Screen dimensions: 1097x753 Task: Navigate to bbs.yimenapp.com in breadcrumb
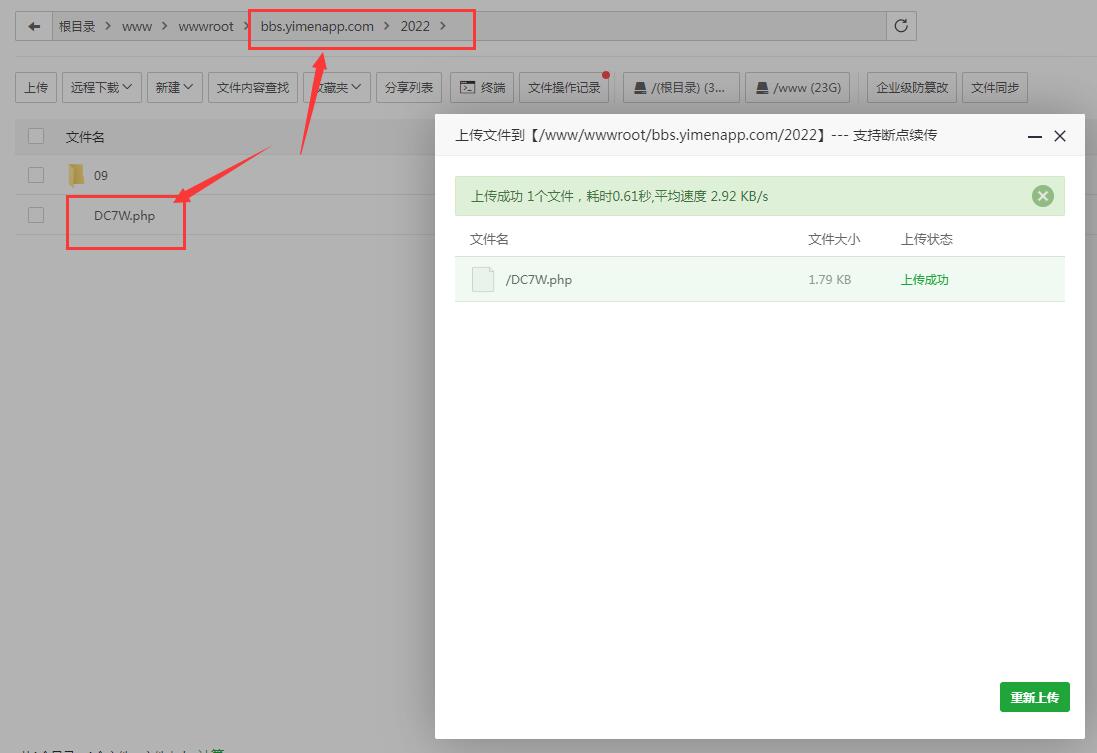[x=317, y=27]
